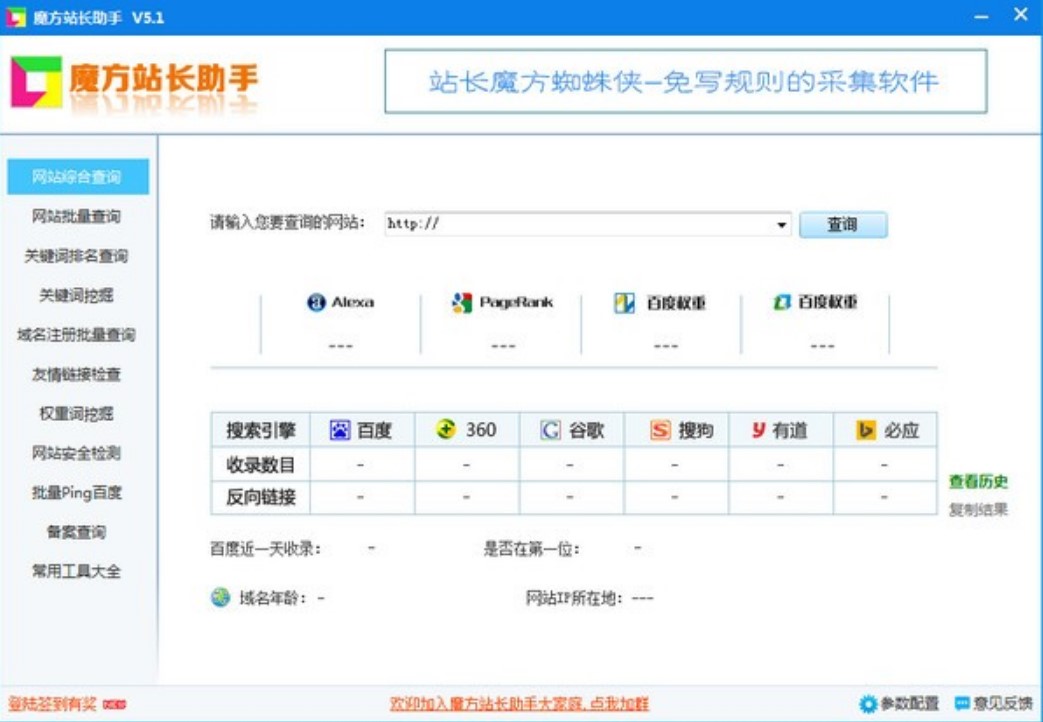Click the title bar app icon
The height and width of the screenshot is (722, 1043).
coord(16,17)
